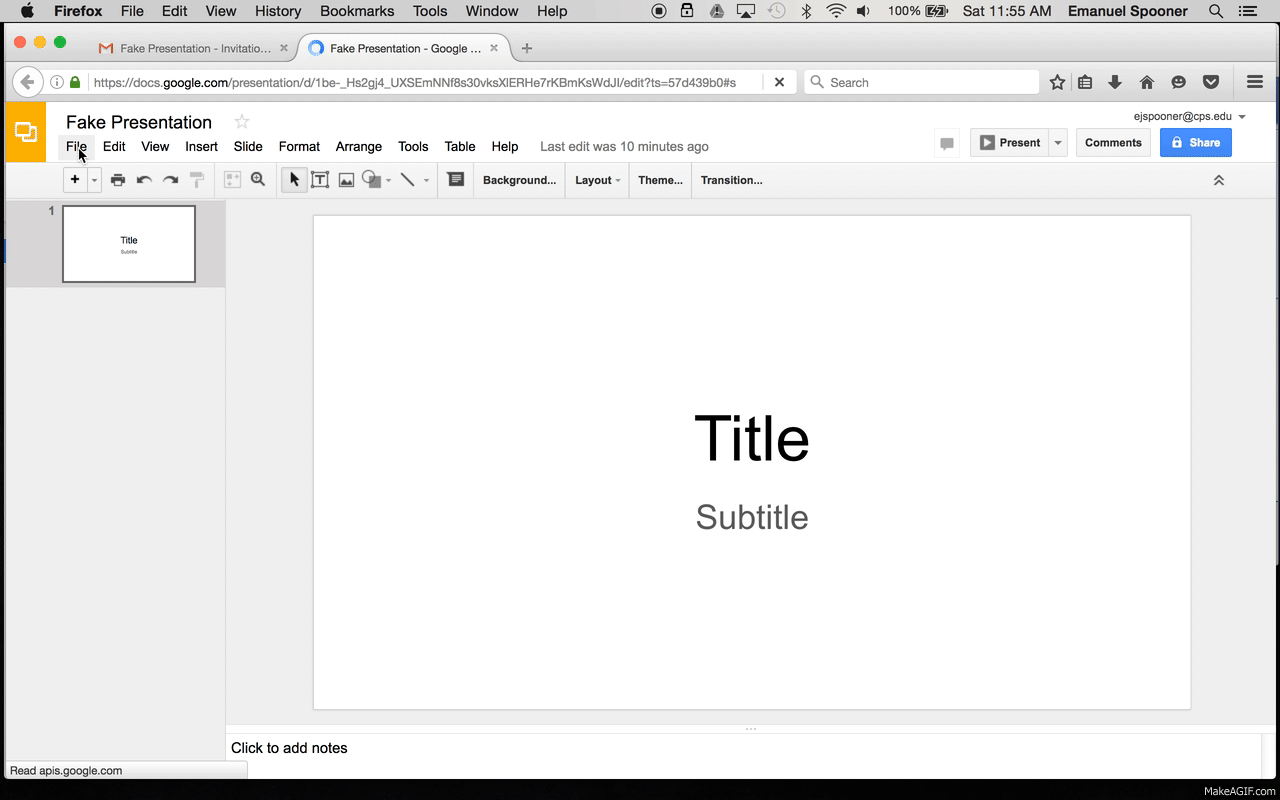The image size is (1280, 800).
Task: Open new slide layout dropdown arrow
Action: 95,180
